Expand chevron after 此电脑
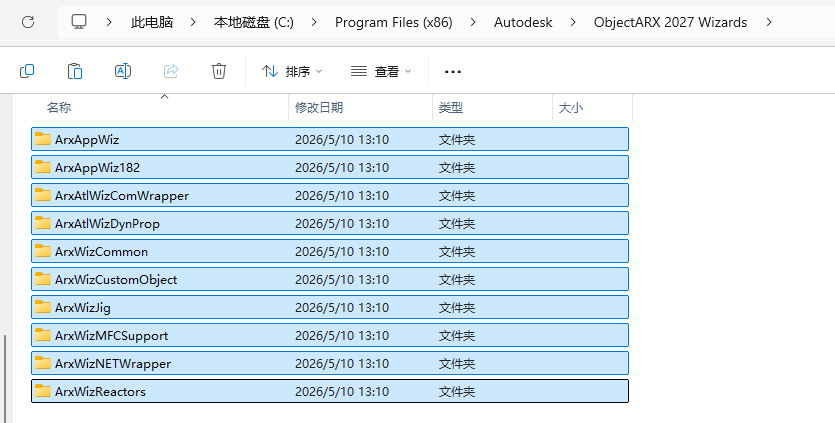 pyautogui.click(x=193, y=22)
